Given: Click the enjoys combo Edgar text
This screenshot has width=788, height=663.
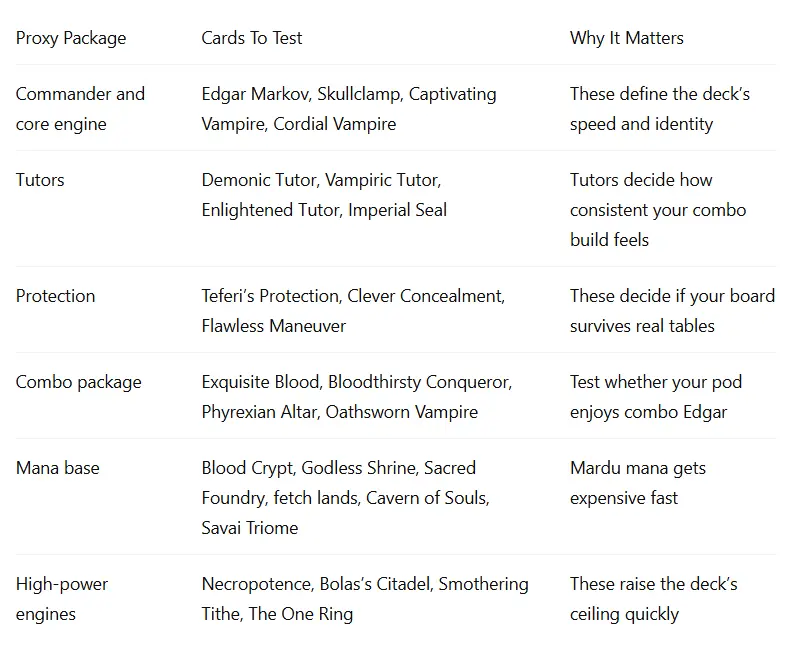Looking at the screenshot, I should coord(648,412).
